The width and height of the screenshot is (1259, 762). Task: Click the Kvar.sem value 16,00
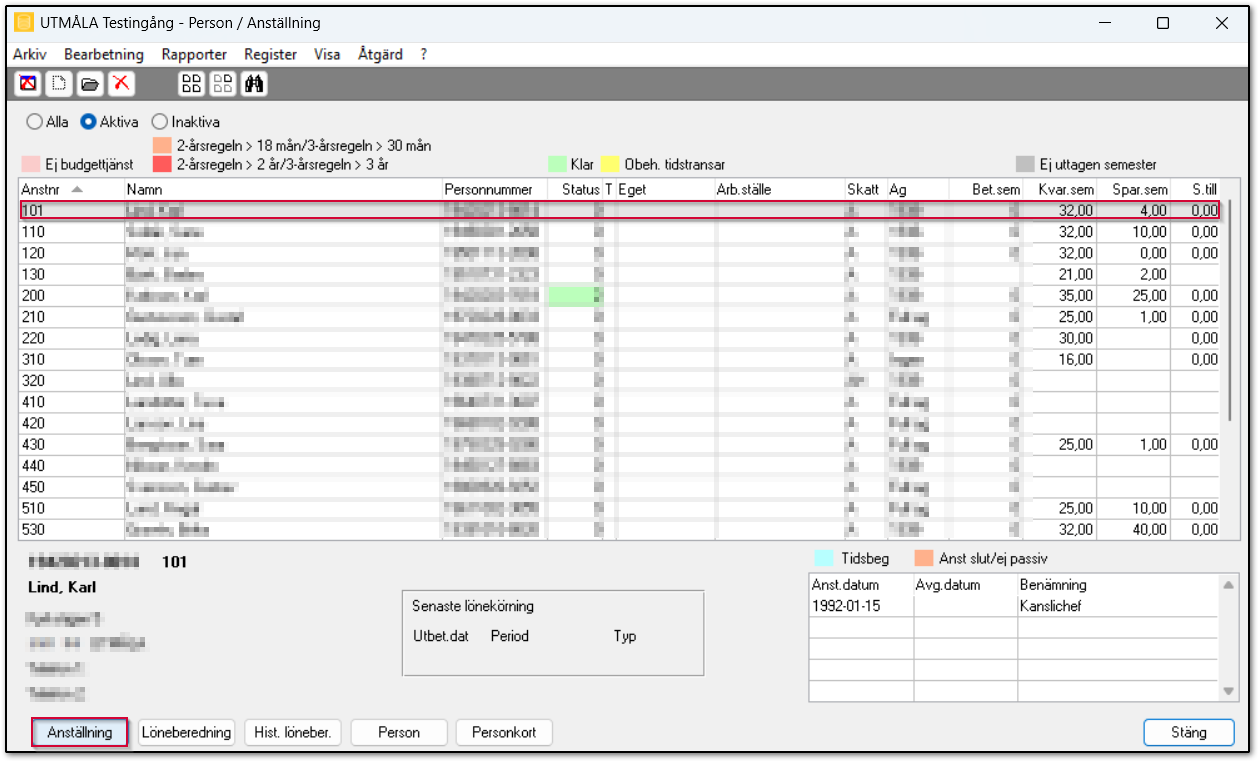1076,359
